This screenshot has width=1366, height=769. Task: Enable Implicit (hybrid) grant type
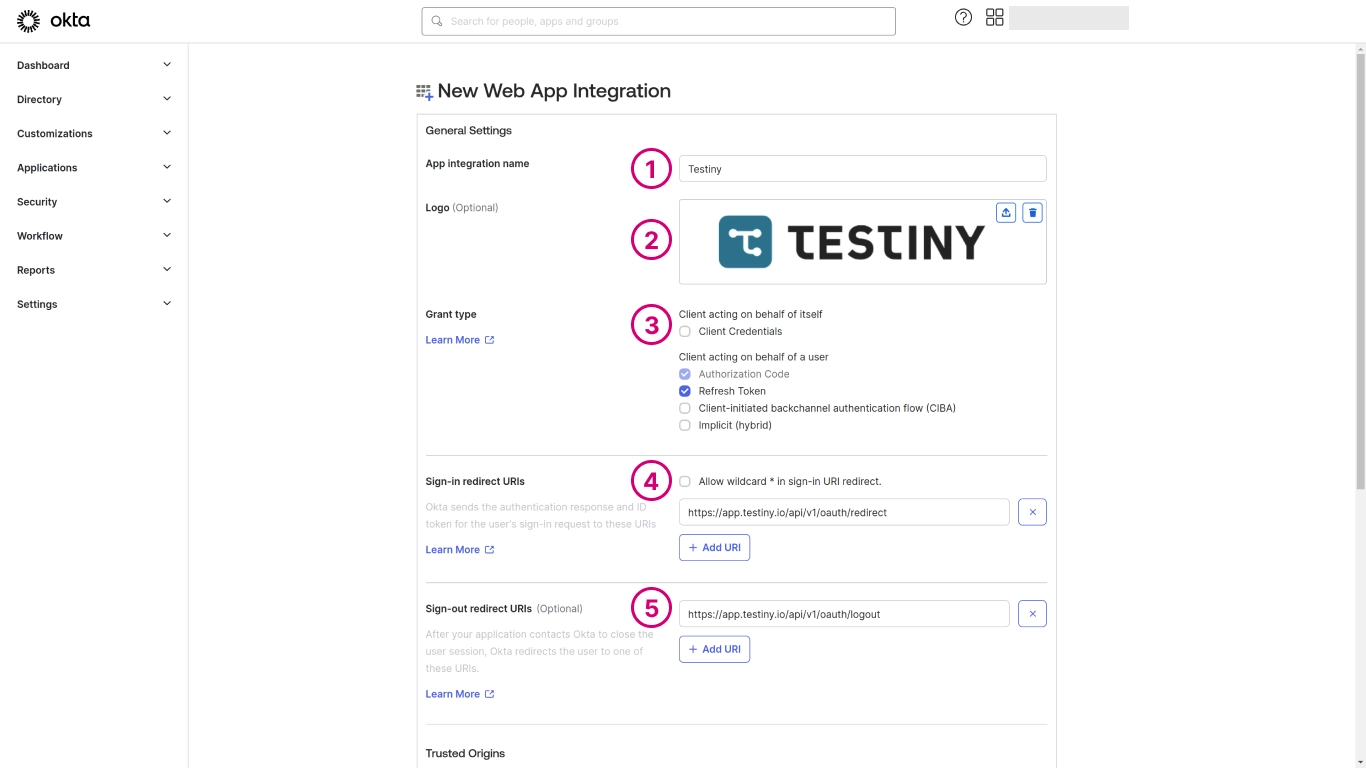pos(685,425)
